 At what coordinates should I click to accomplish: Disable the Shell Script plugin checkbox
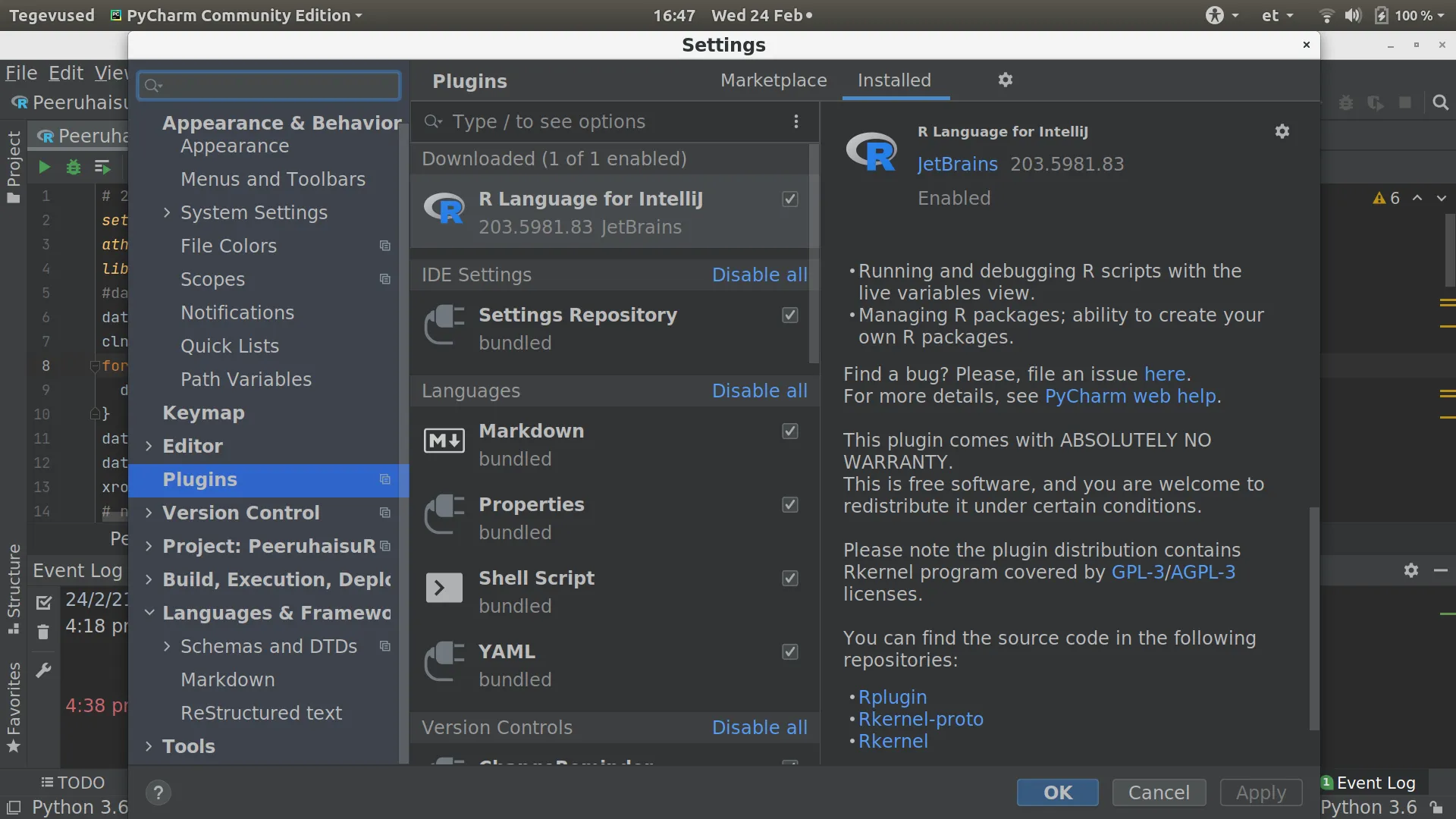click(x=789, y=579)
